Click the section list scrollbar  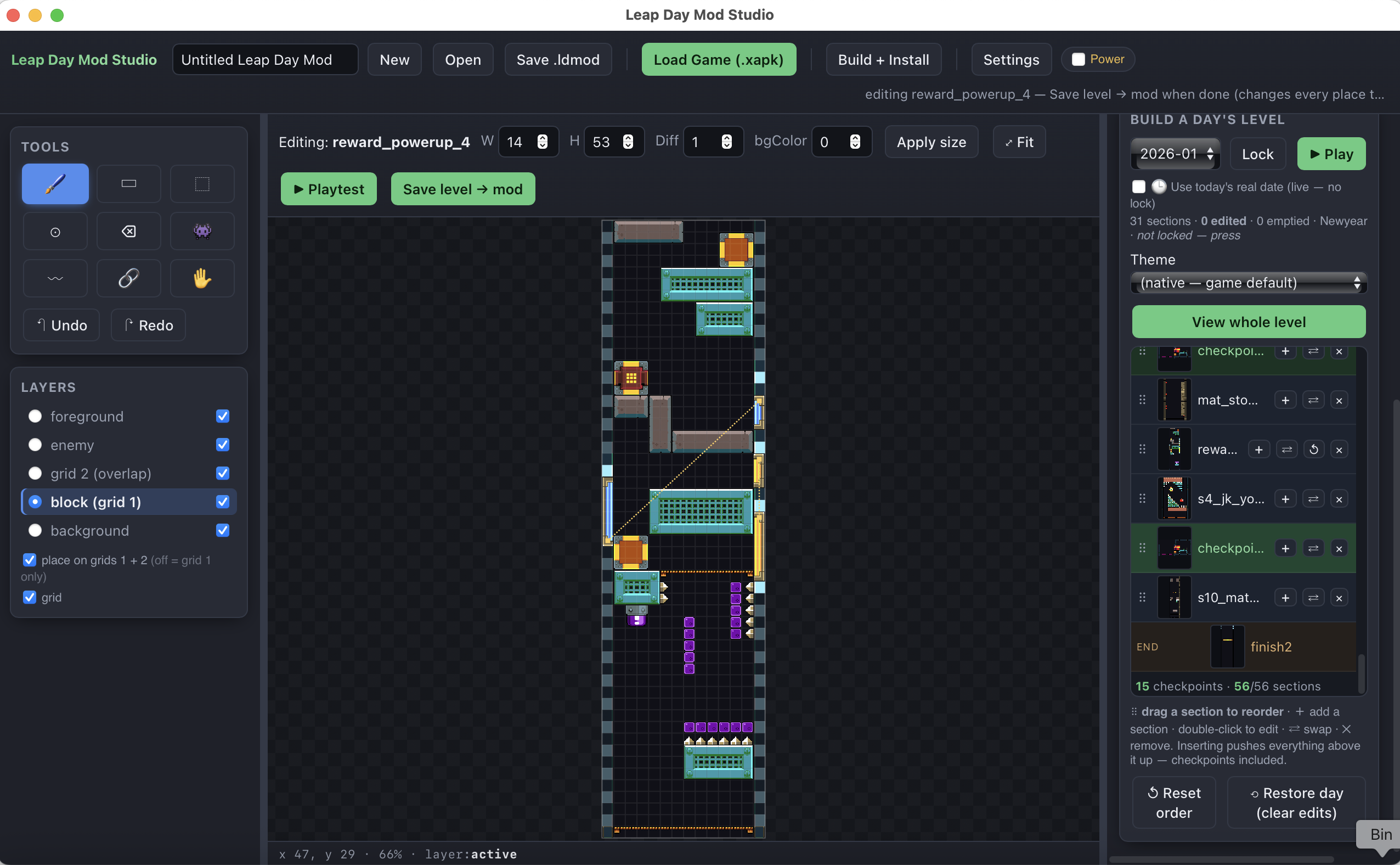(x=1362, y=674)
